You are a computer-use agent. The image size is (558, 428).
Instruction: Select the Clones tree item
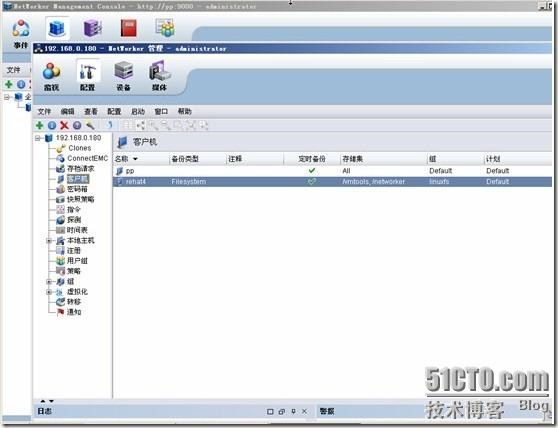coord(79,148)
